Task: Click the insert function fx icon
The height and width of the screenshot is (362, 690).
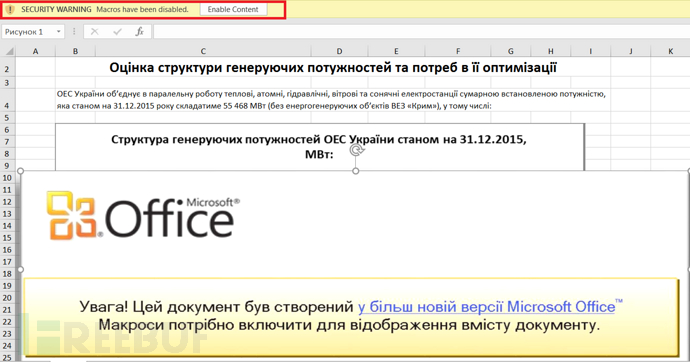Action: (139, 32)
